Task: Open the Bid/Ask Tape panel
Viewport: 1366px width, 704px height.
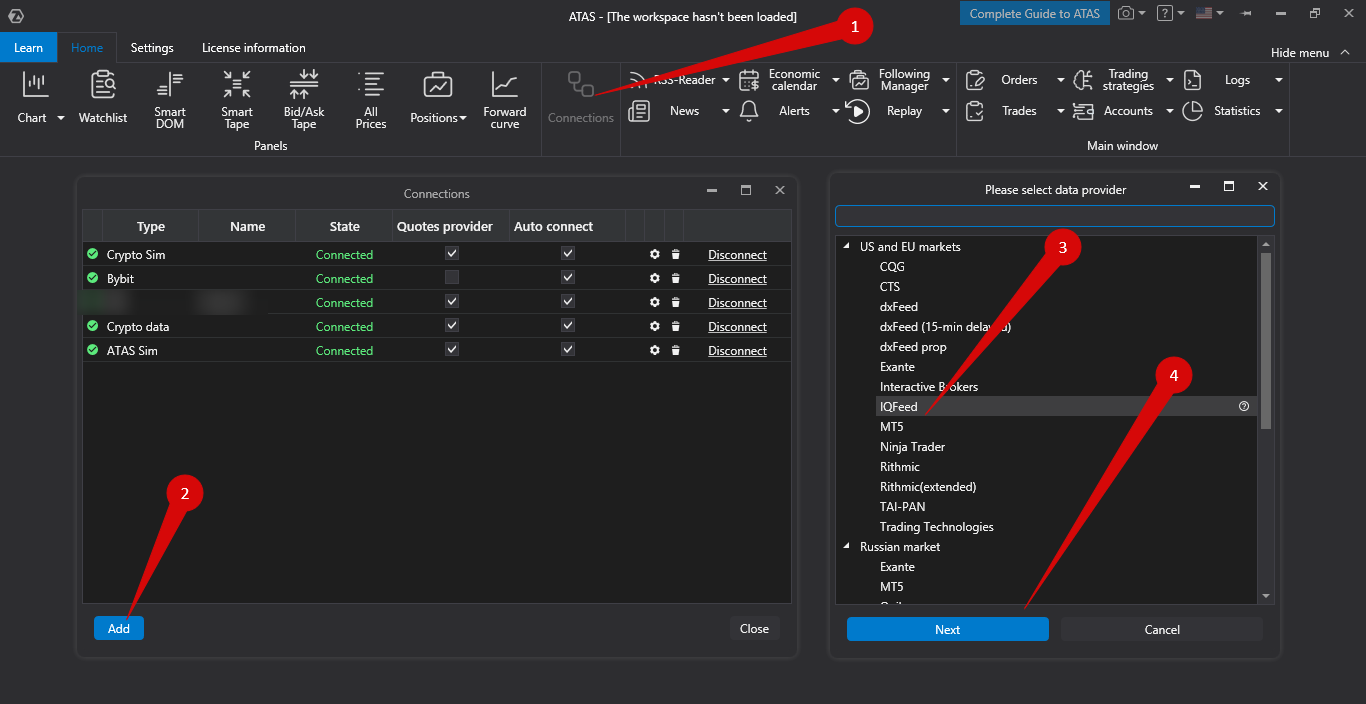Action: 304,100
